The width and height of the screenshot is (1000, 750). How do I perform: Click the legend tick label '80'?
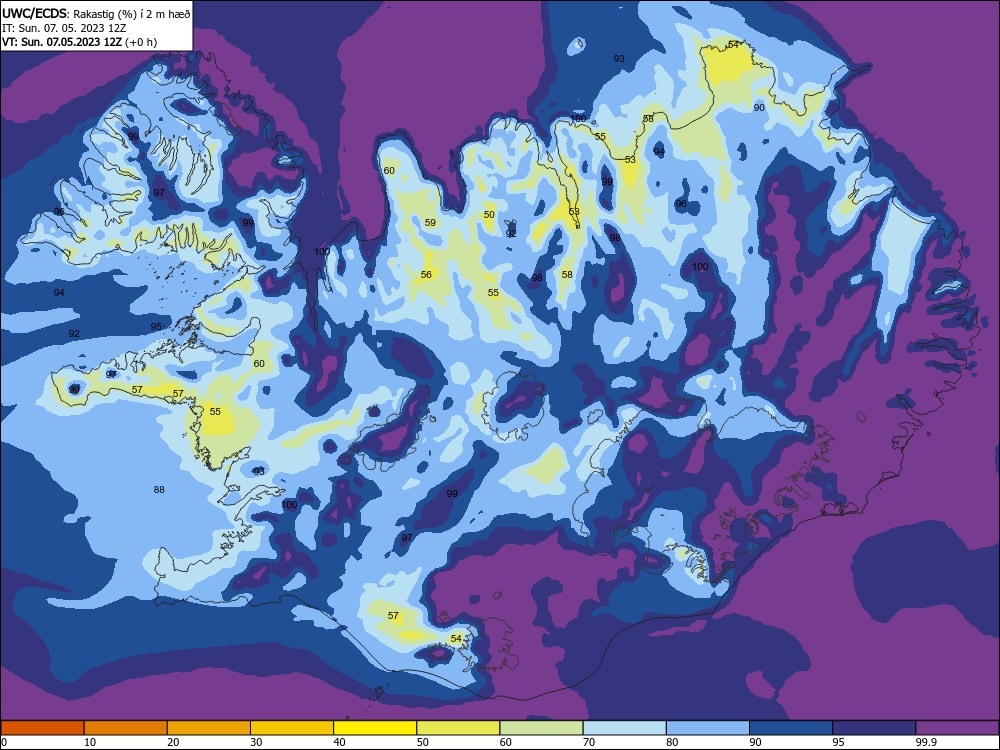point(673,742)
